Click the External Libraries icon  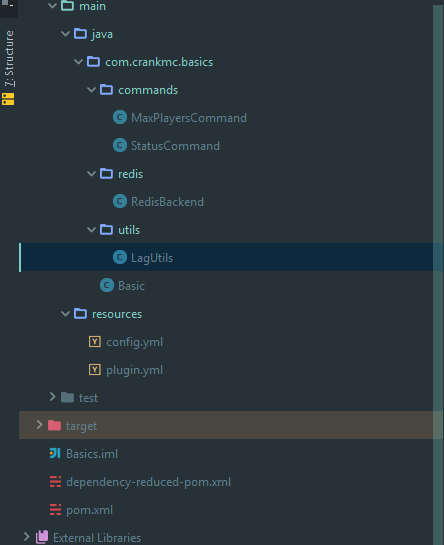pyautogui.click(x=42, y=537)
